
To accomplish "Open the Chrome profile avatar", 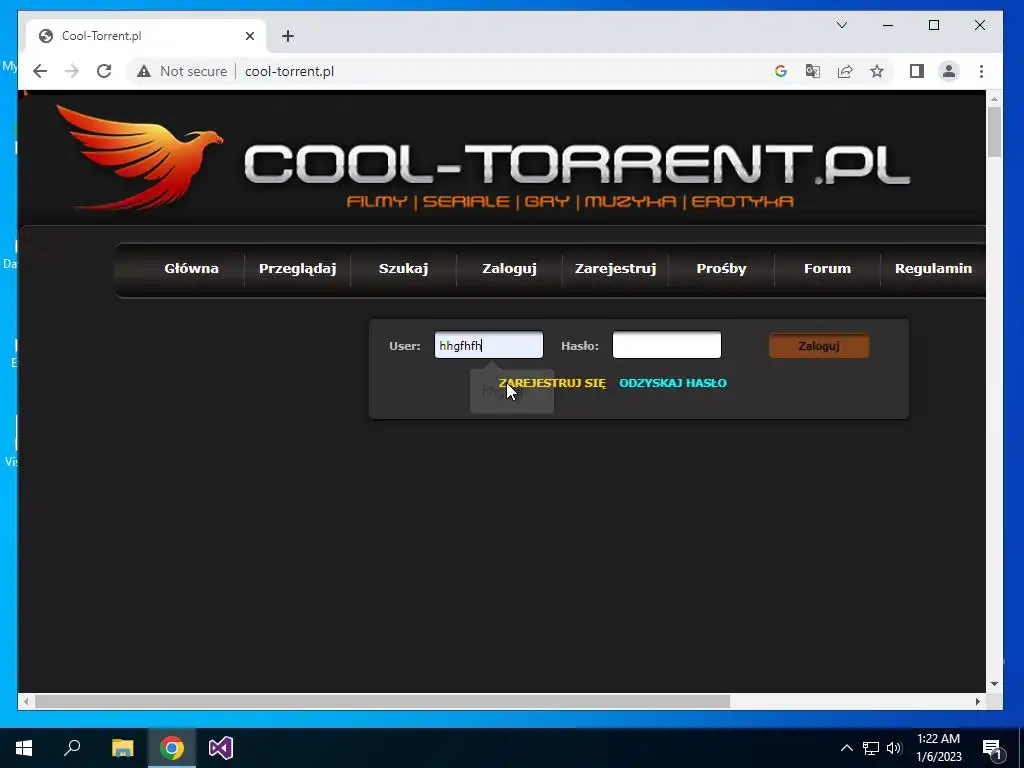I will (x=949, y=71).
